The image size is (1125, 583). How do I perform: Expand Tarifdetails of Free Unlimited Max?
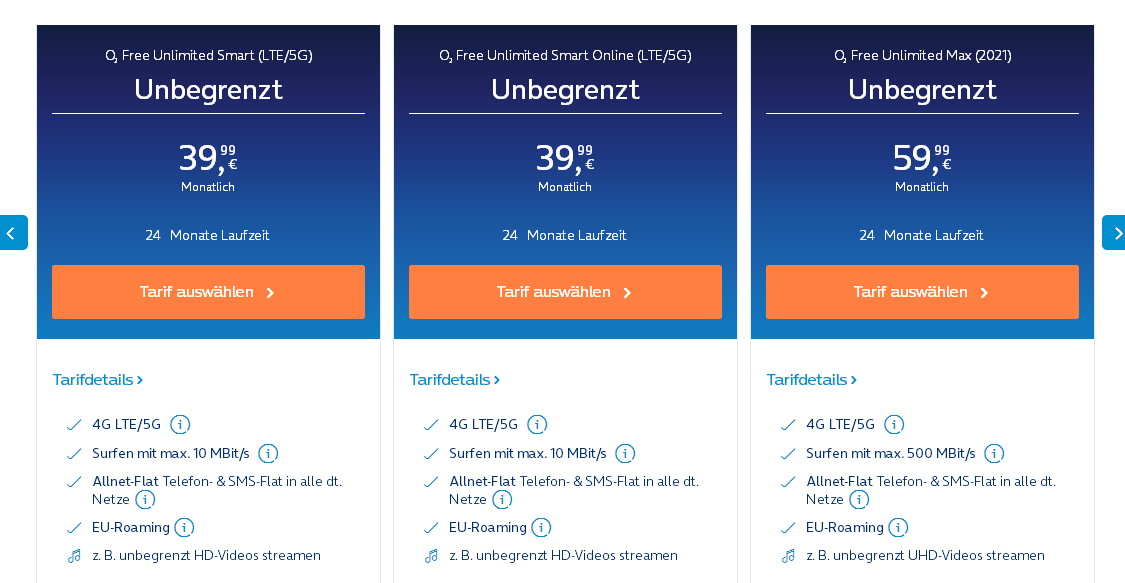811,379
